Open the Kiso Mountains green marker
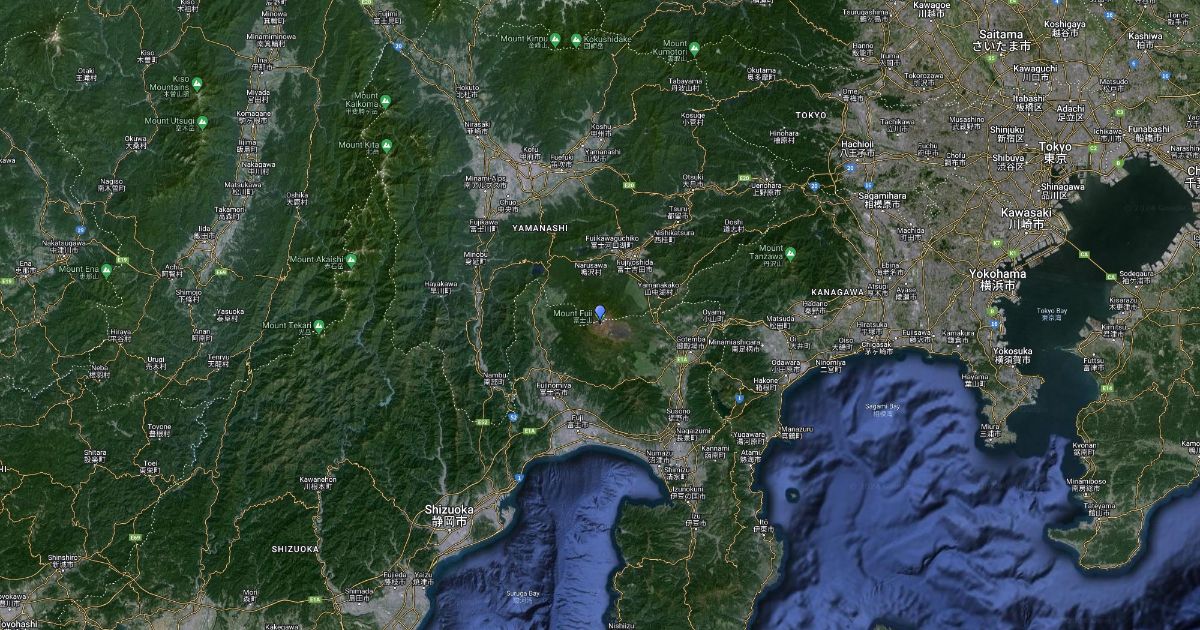Image resolution: width=1200 pixels, height=630 pixels. click(197, 85)
